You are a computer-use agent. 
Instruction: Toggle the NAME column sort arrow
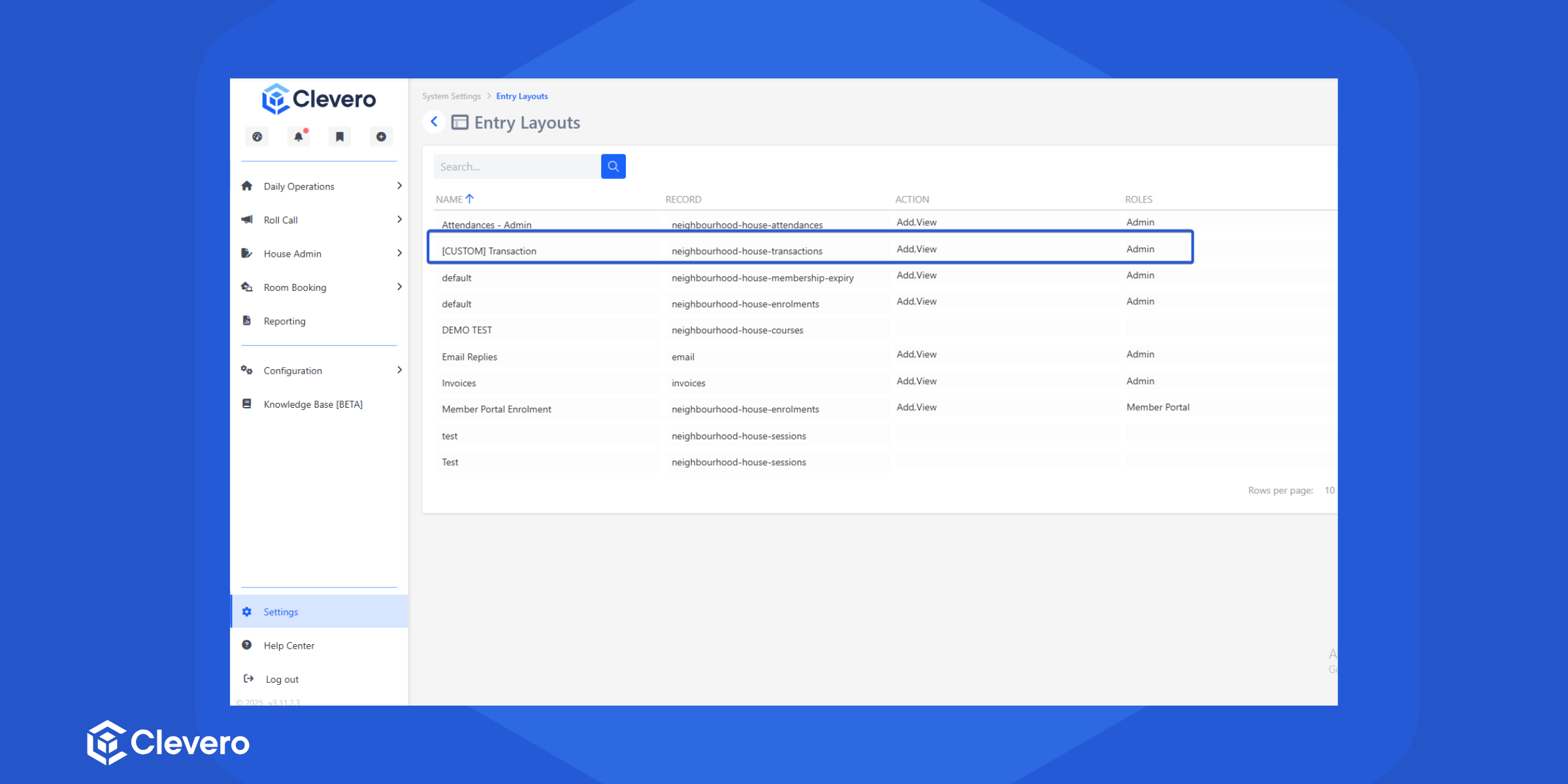tap(469, 199)
